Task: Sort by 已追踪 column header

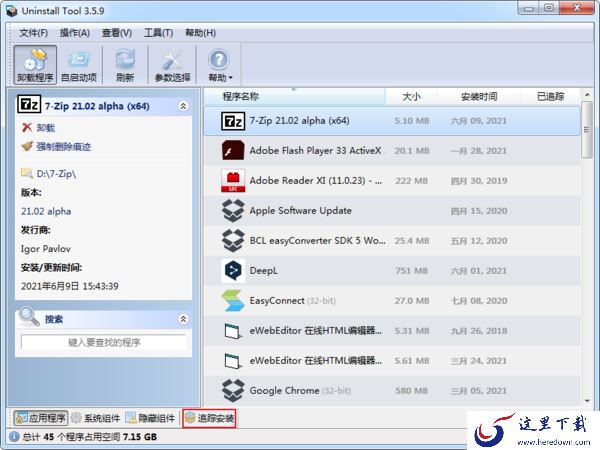Action: pos(550,96)
